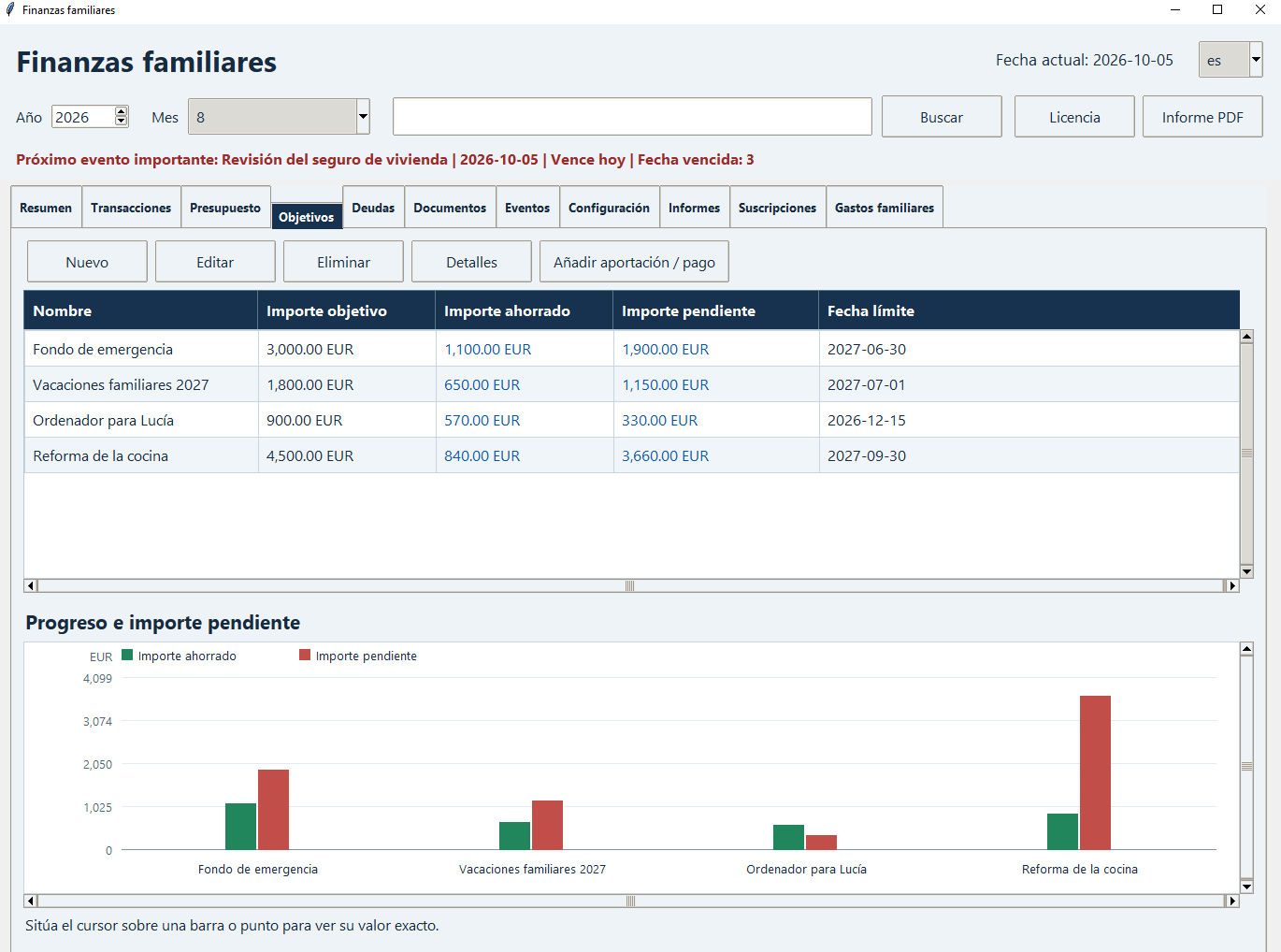Open the Informes tab
Viewport: 1281px width, 952px height.
coord(694,208)
